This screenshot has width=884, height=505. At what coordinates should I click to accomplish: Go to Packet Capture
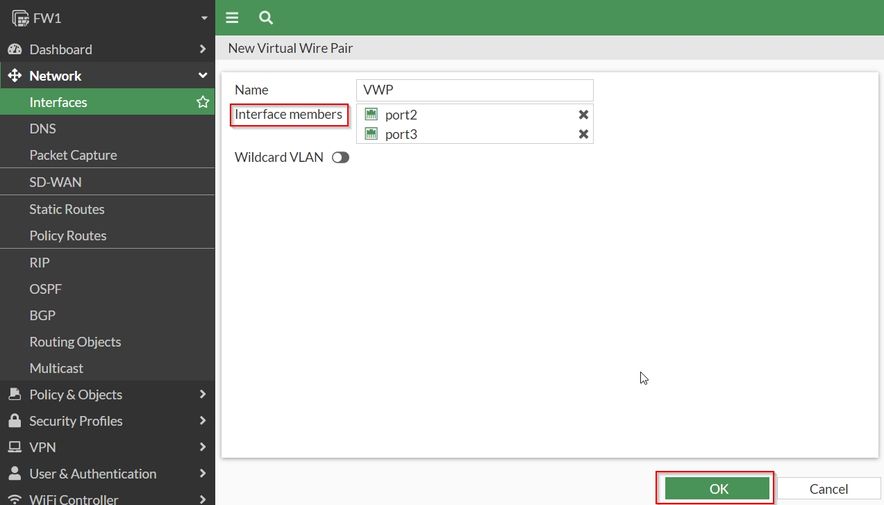tap(107, 155)
